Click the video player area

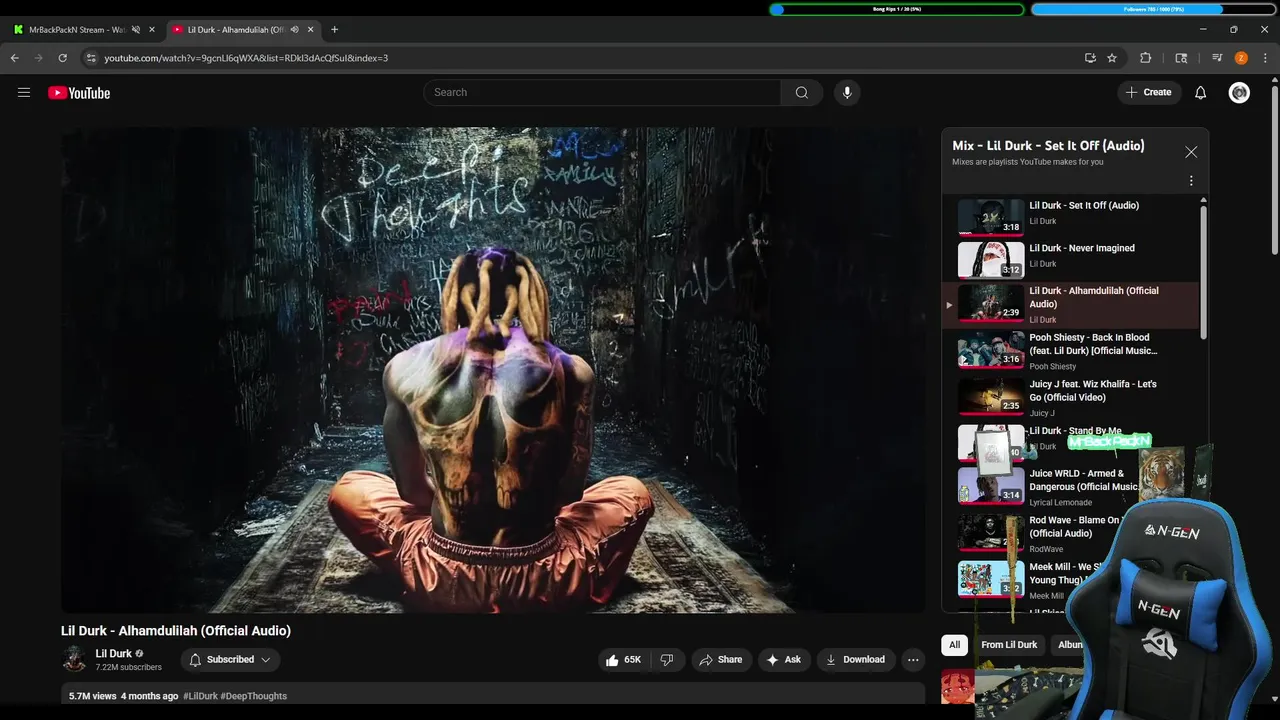pos(493,370)
